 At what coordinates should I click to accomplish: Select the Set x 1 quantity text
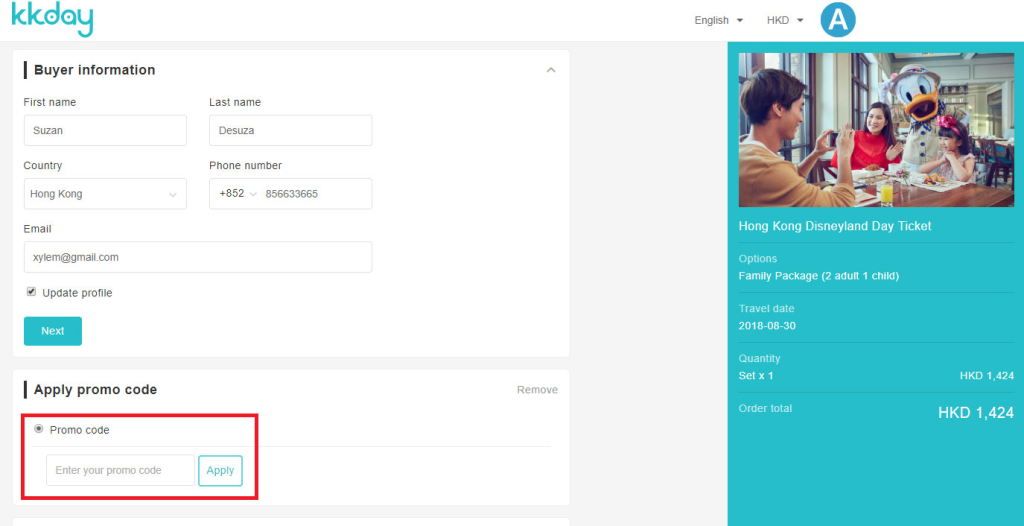[x=756, y=376]
